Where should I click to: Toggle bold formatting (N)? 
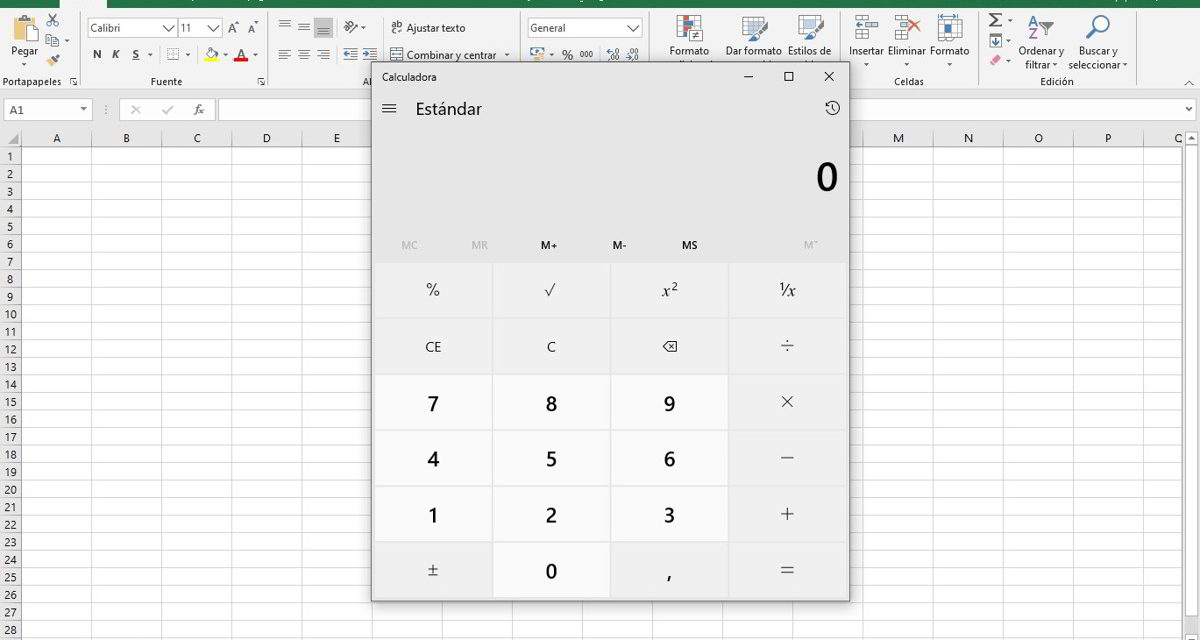98,55
